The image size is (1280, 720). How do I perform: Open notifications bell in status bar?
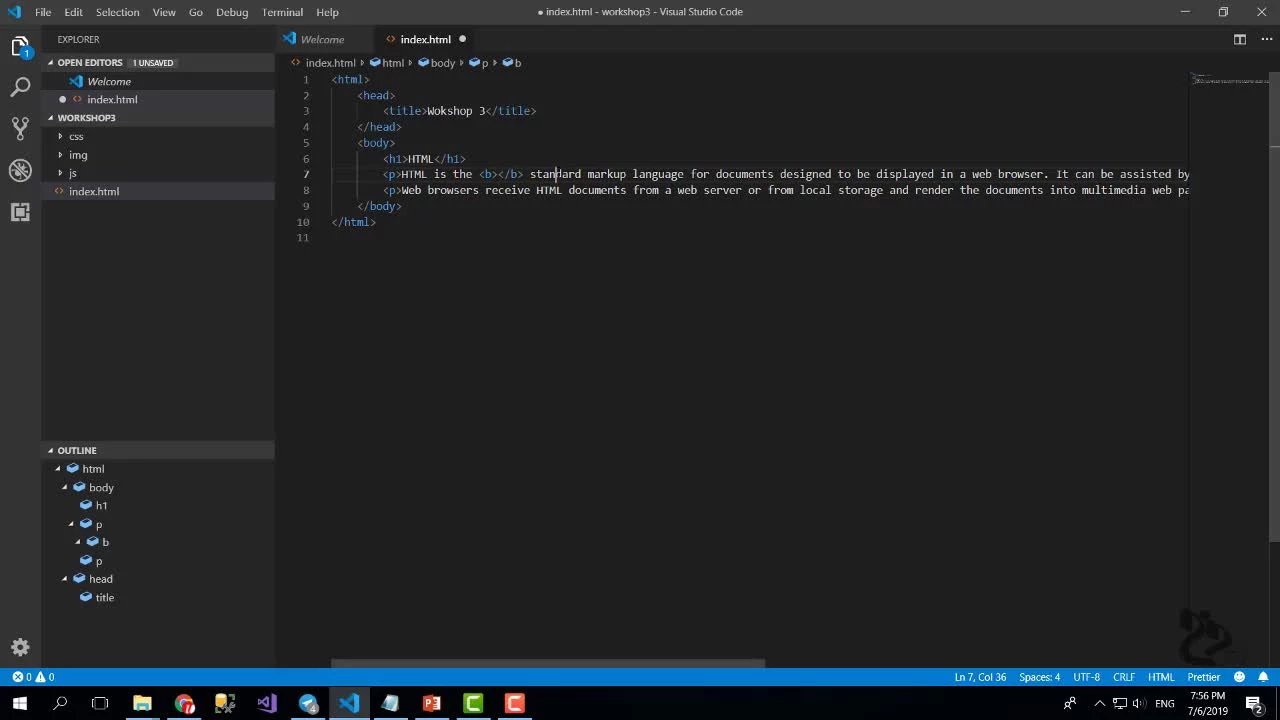pos(1263,677)
